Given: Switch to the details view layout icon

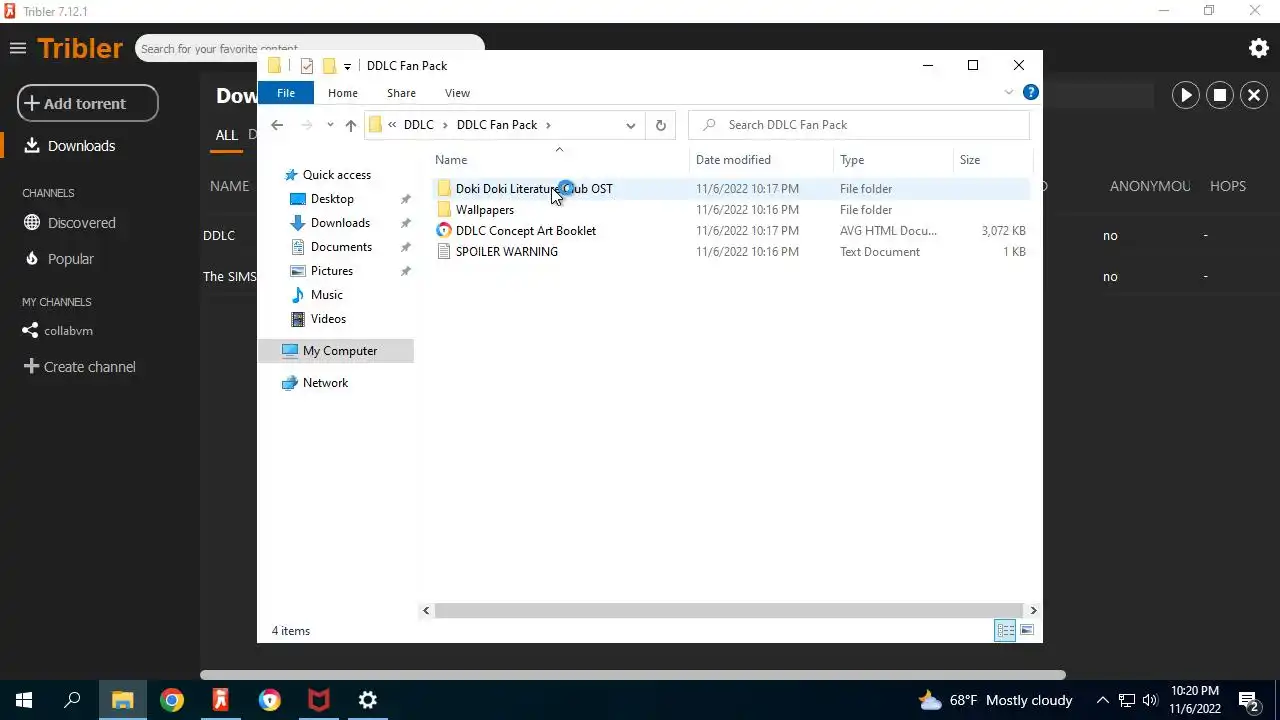Looking at the screenshot, I should coord(1005,631).
